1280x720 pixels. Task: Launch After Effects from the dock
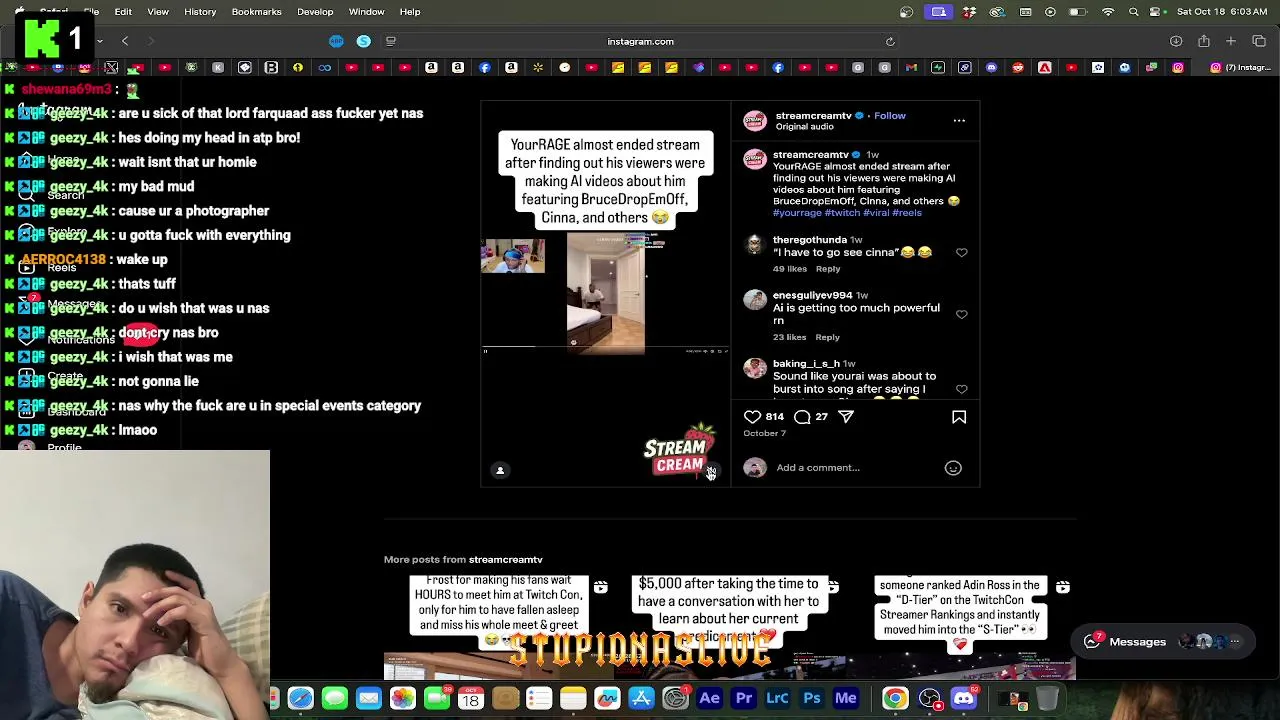coord(710,699)
